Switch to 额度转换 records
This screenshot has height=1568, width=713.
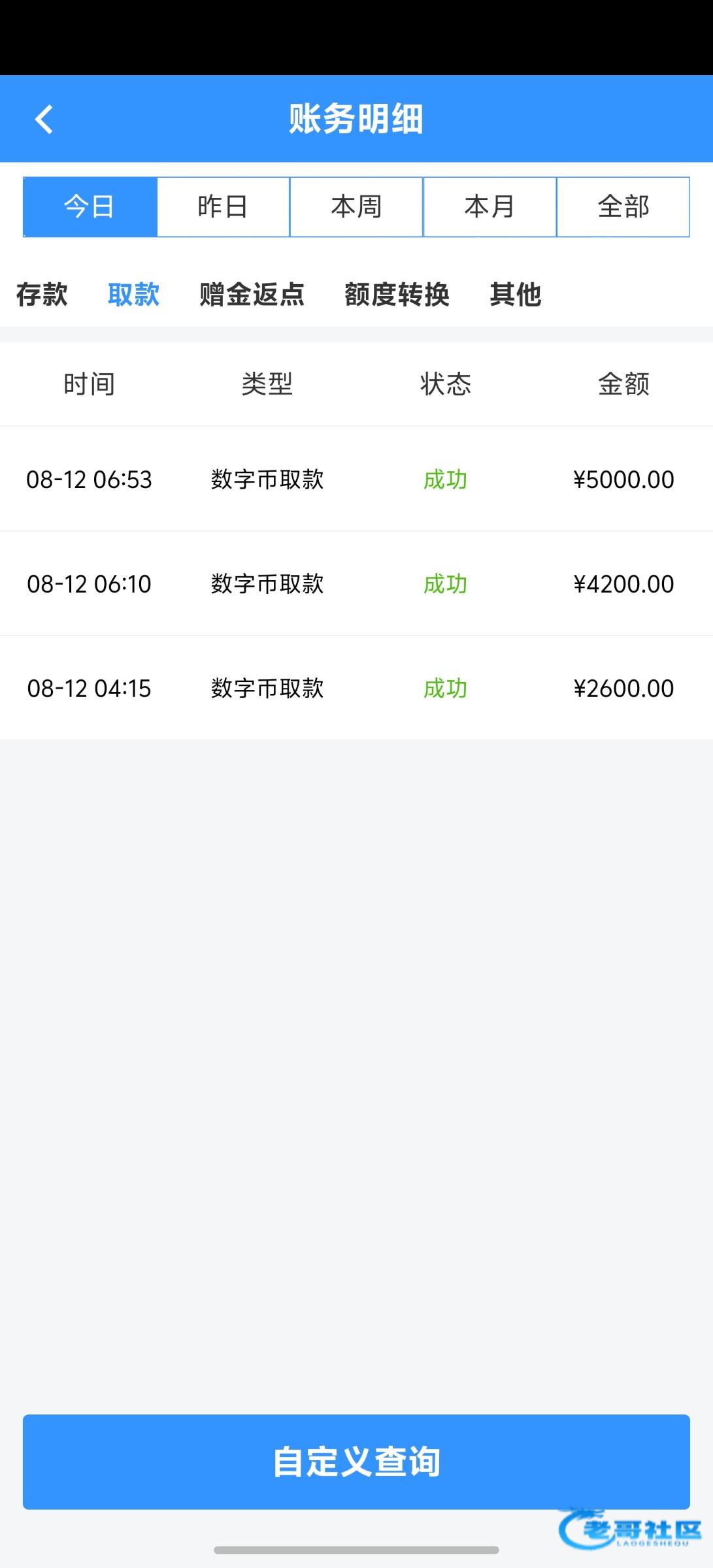click(397, 294)
